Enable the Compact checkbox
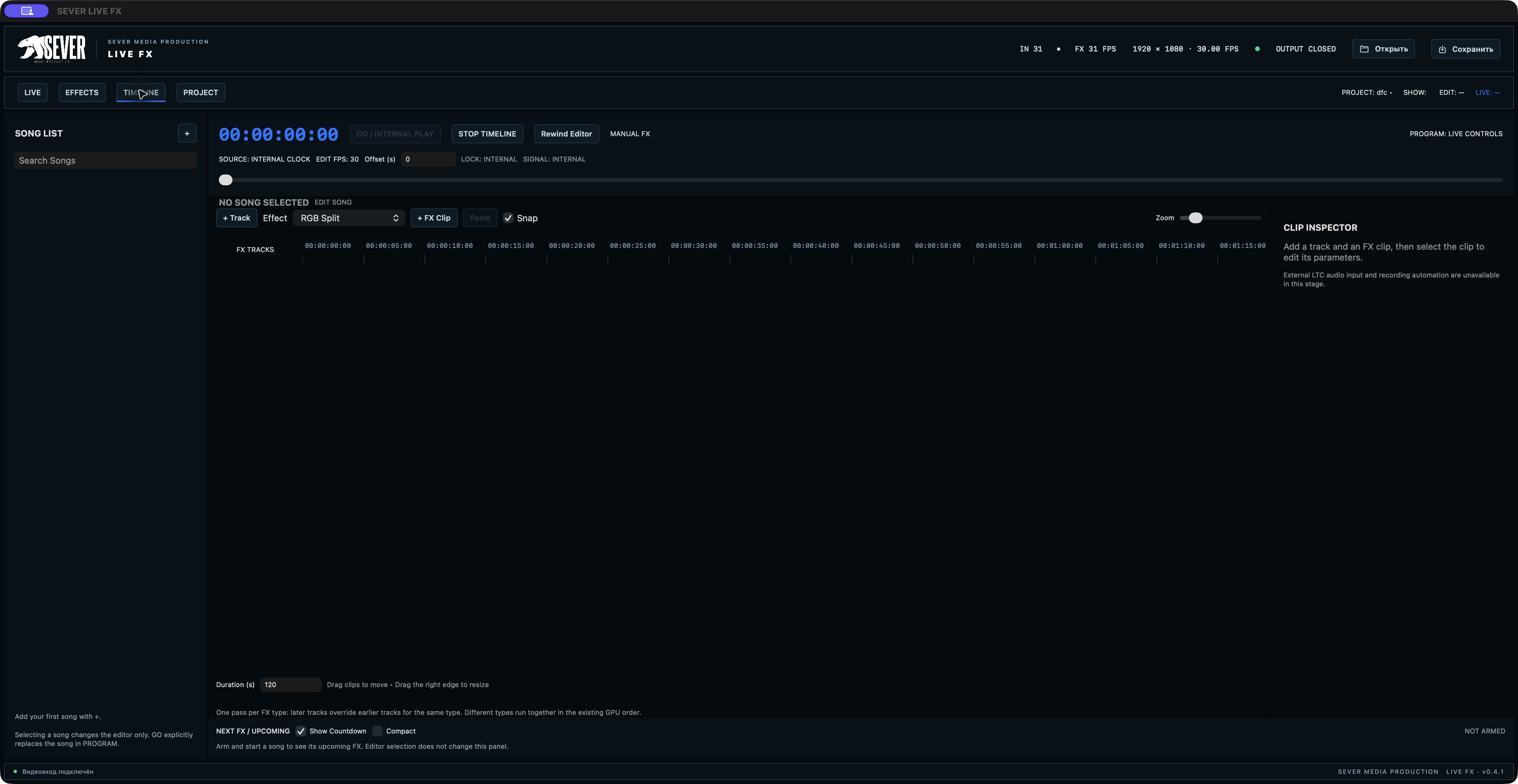This screenshot has height=784, width=1518. (x=378, y=731)
